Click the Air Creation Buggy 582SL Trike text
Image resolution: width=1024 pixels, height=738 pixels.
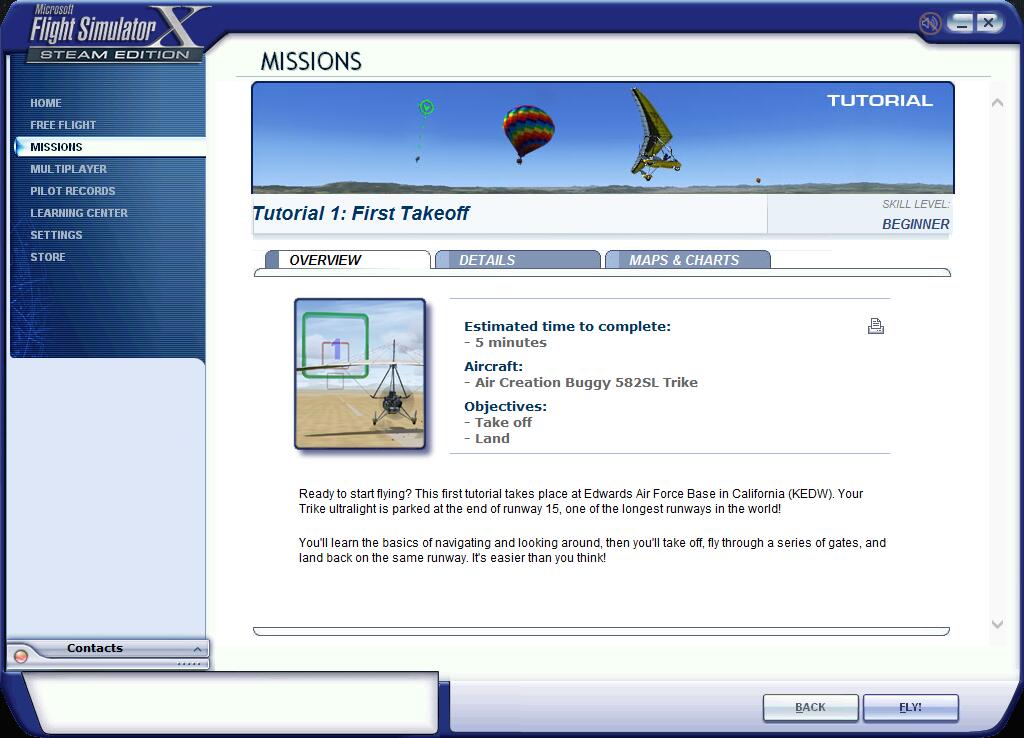coord(586,383)
